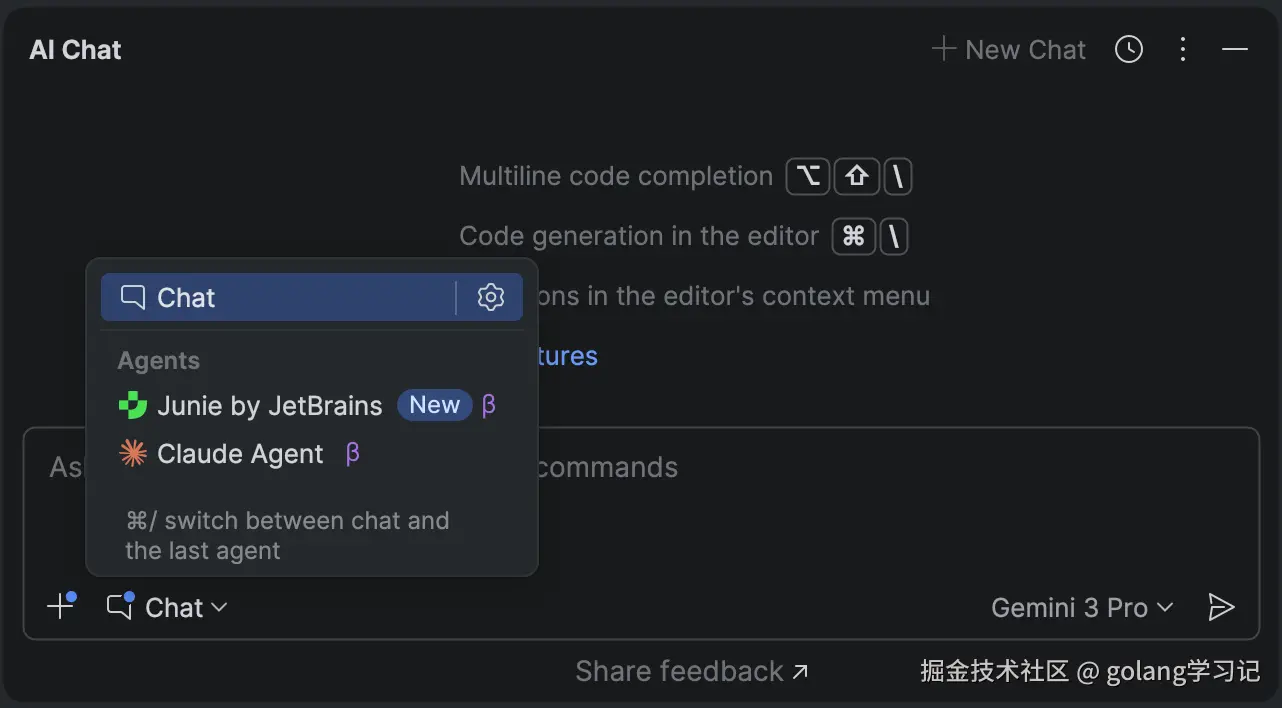
Task: Click the Junie by JetBrains logo icon
Action: tap(132, 406)
